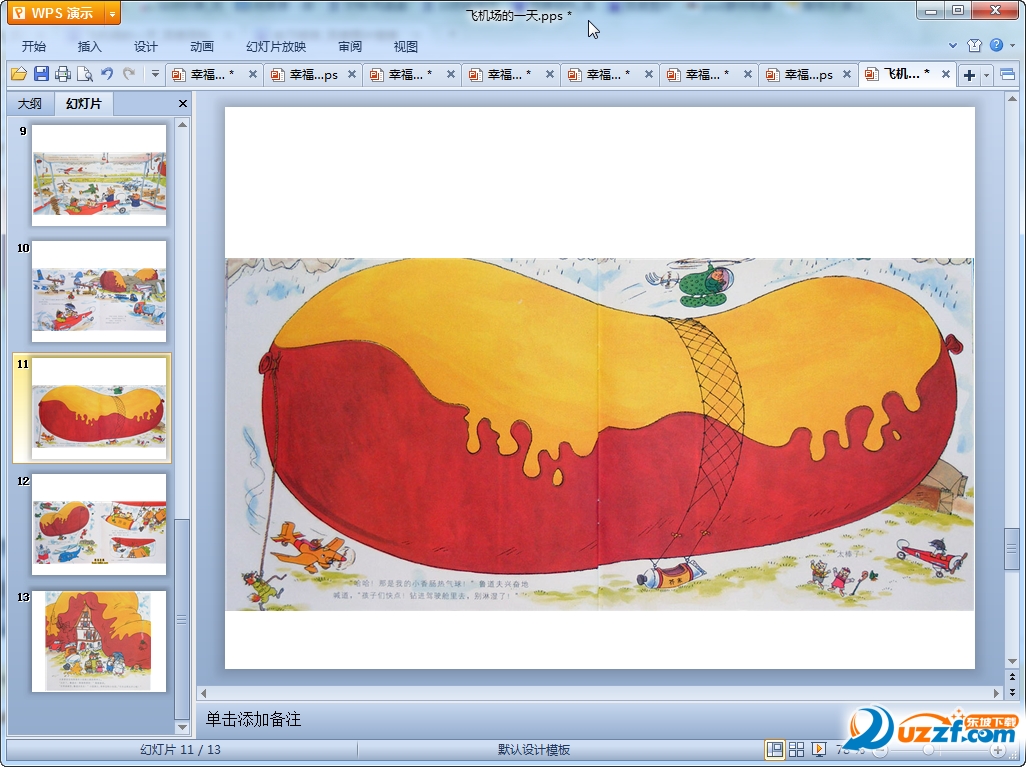Select slide 12 thumbnail

click(x=99, y=524)
